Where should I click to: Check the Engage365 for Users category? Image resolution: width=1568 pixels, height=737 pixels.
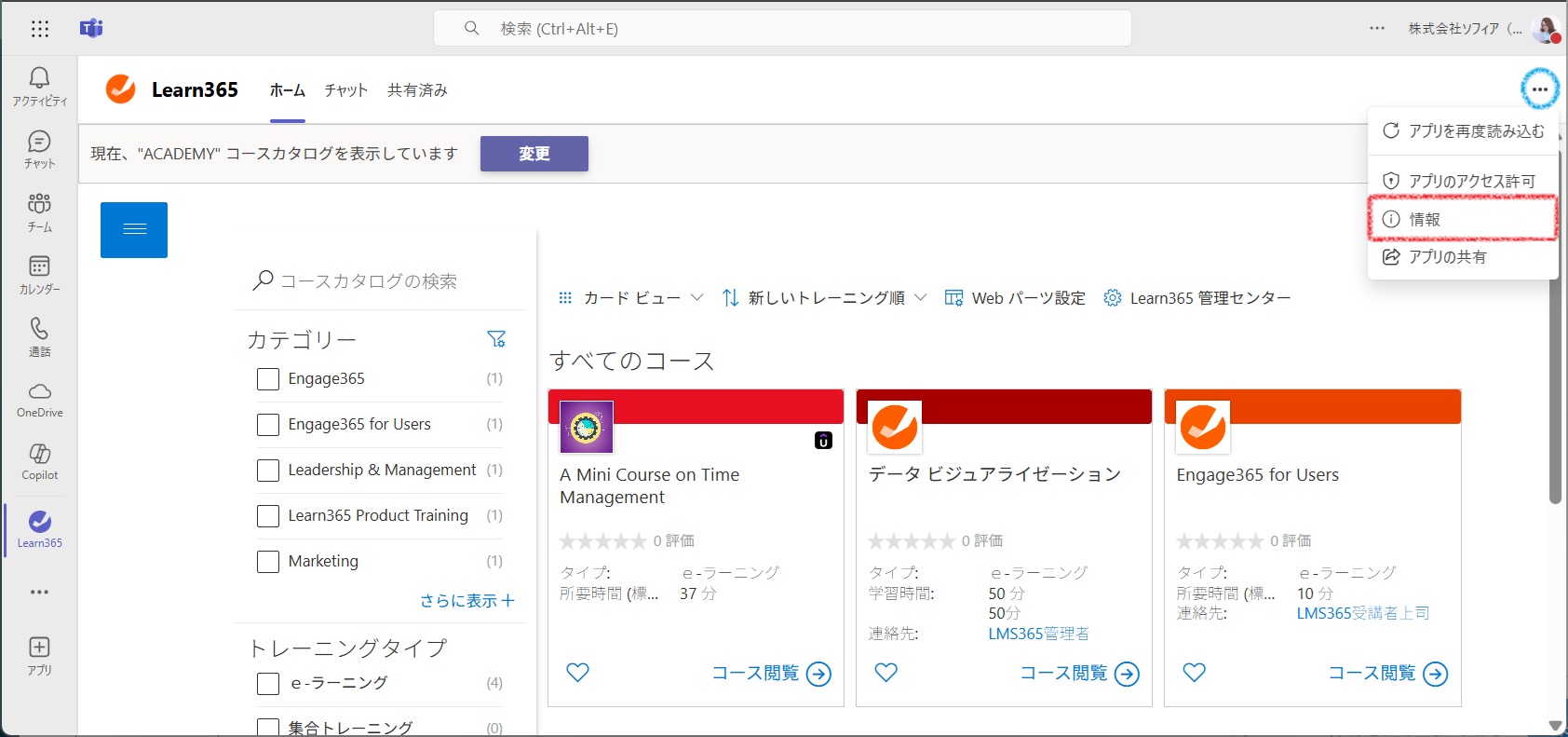pos(268,425)
